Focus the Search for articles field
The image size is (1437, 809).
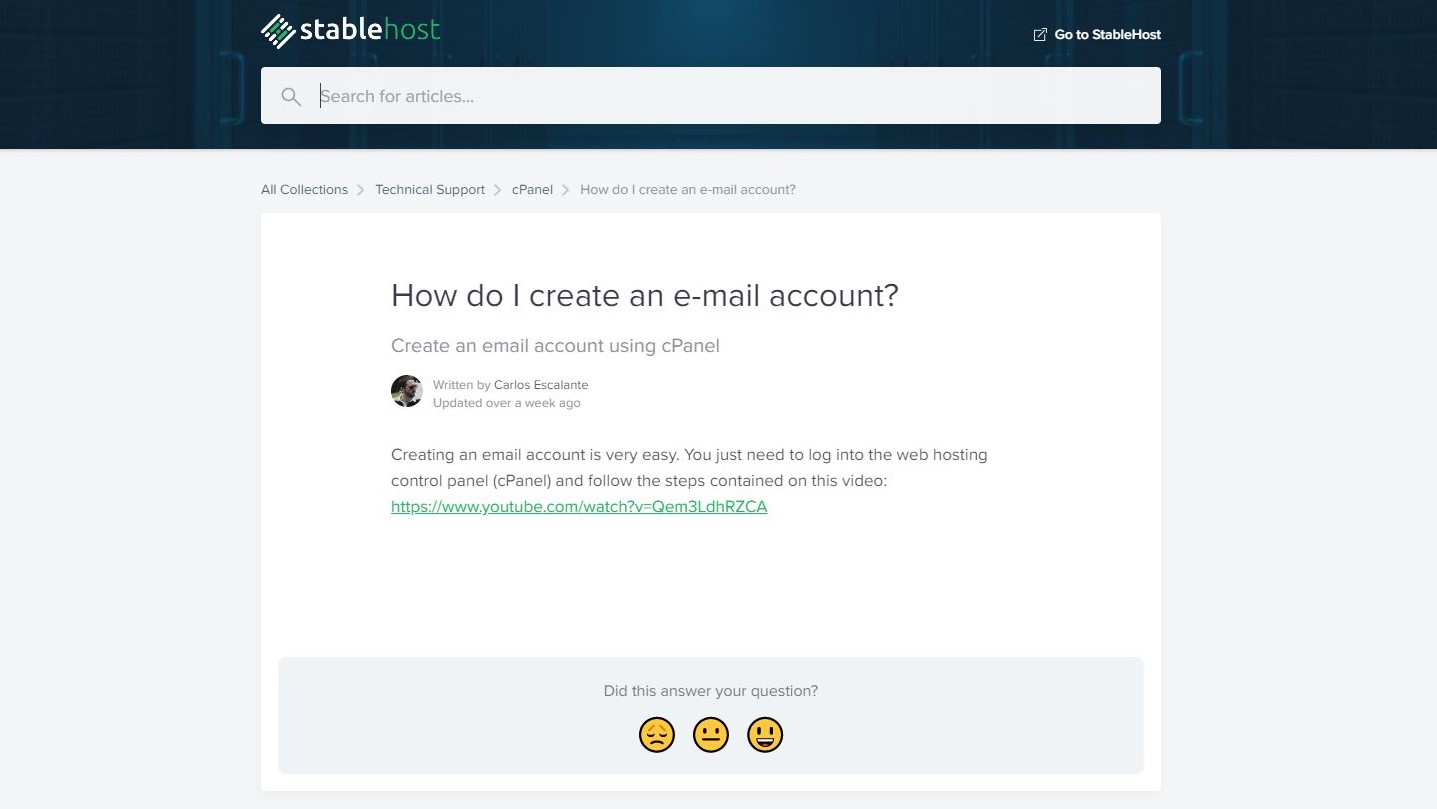coord(711,96)
